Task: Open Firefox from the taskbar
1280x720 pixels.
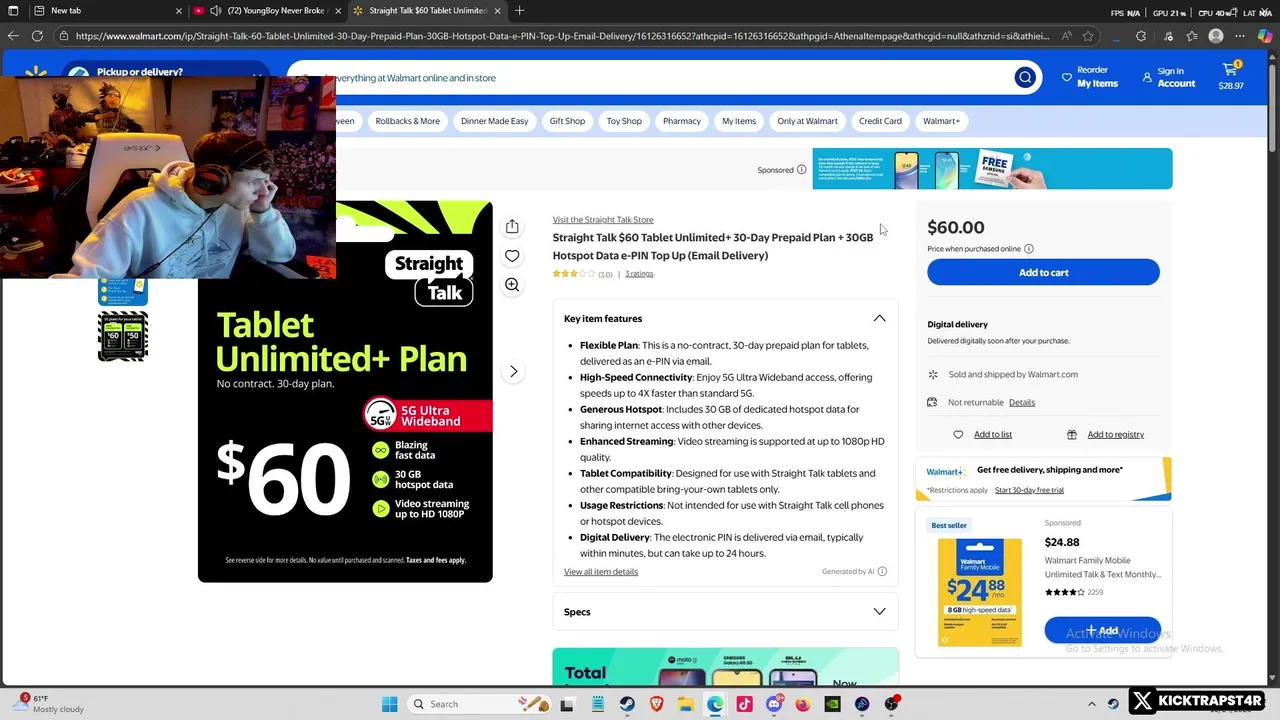Action: [x=803, y=704]
